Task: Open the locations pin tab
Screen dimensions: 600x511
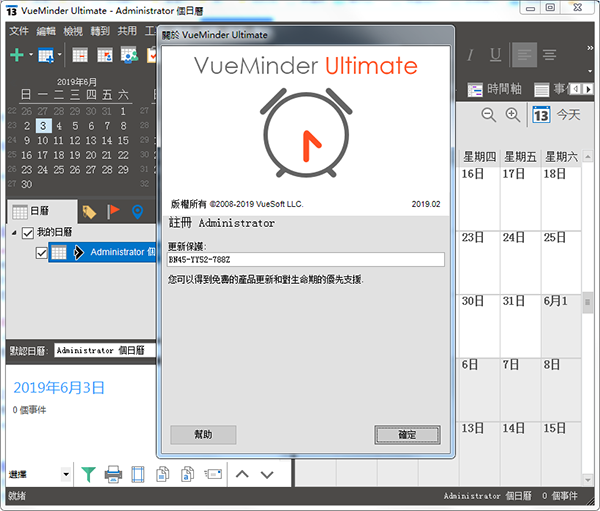Action: pyautogui.click(x=137, y=212)
